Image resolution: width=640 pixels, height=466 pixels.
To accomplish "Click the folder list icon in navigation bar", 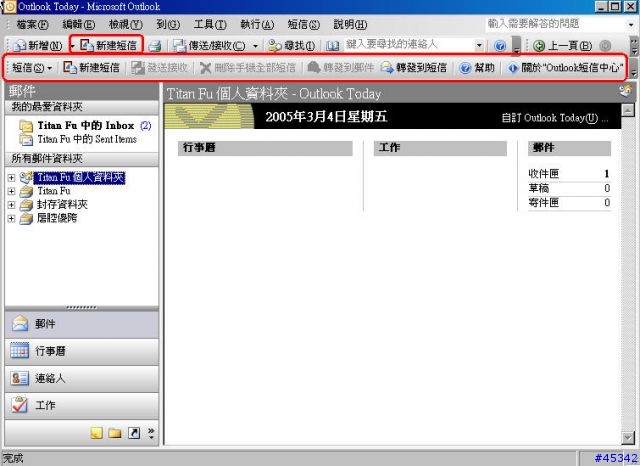I will pos(115,433).
